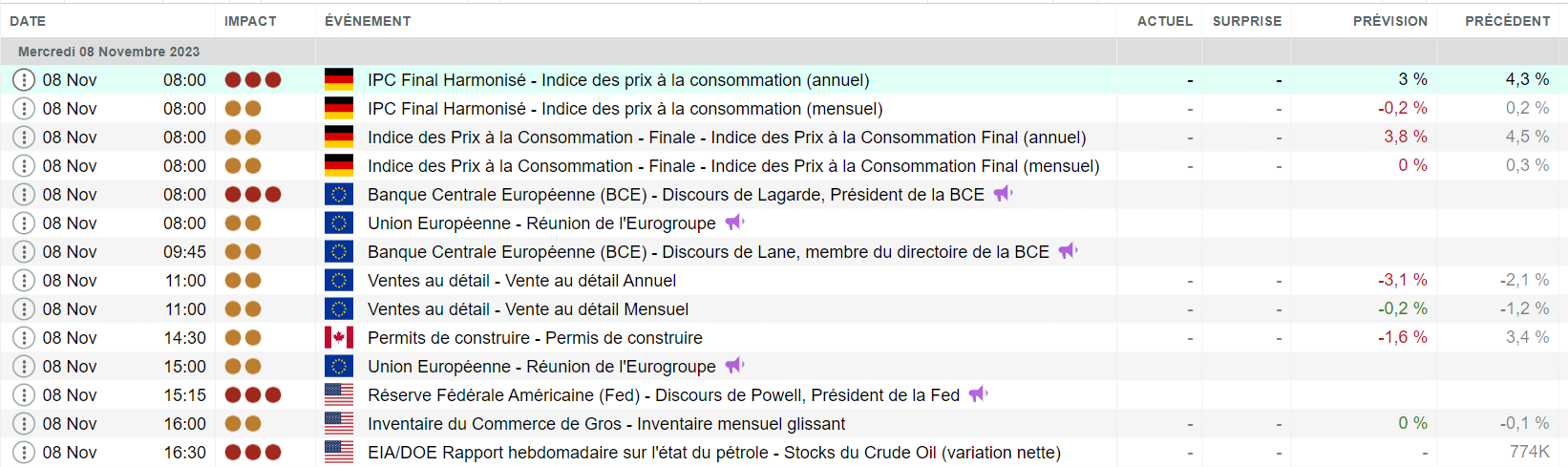Click the PRÉVISION column header
1568x467 pixels.
pos(1389,21)
